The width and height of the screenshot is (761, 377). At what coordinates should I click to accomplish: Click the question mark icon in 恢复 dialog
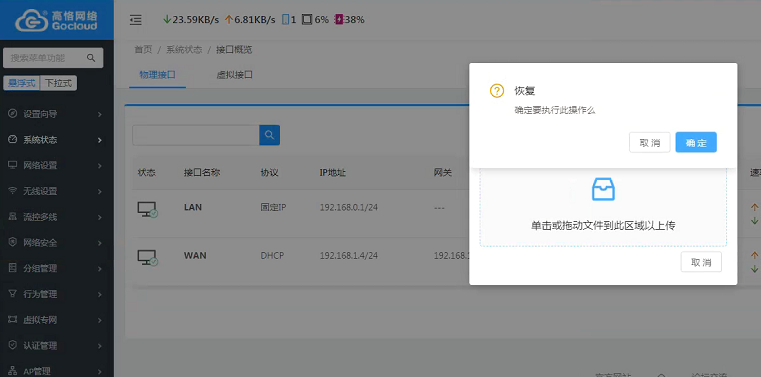tap(496, 91)
